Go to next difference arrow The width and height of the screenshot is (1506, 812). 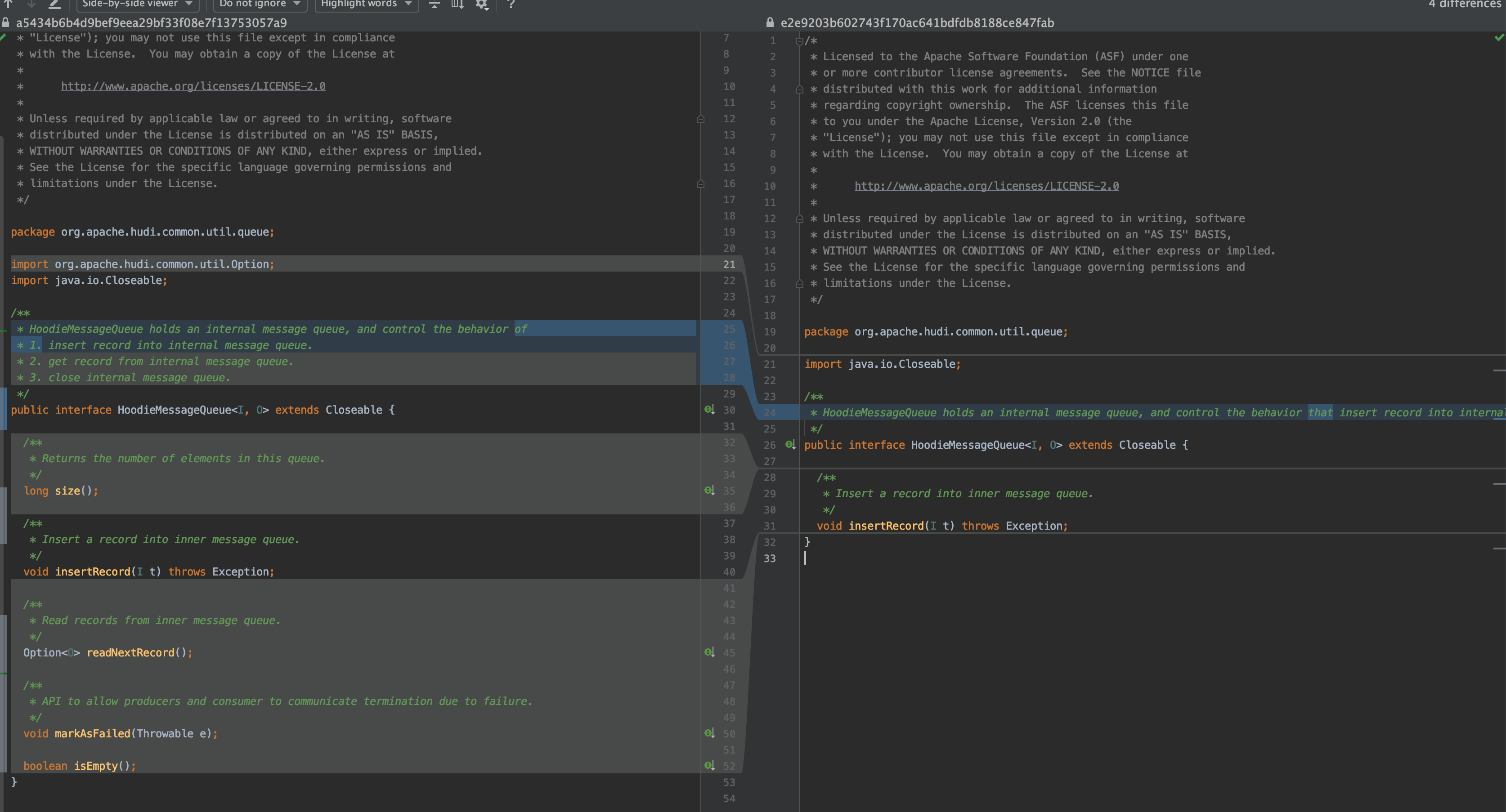31,4
